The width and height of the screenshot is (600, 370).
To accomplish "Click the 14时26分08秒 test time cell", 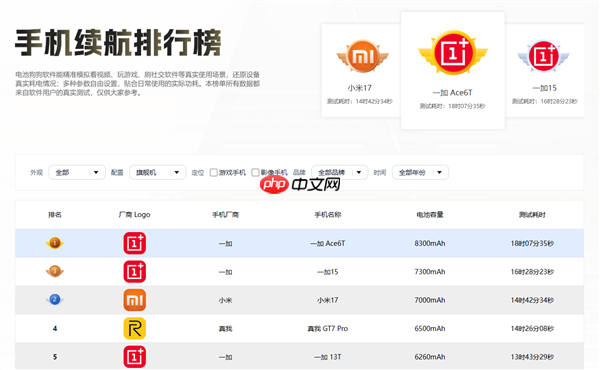I will click(x=532, y=328).
